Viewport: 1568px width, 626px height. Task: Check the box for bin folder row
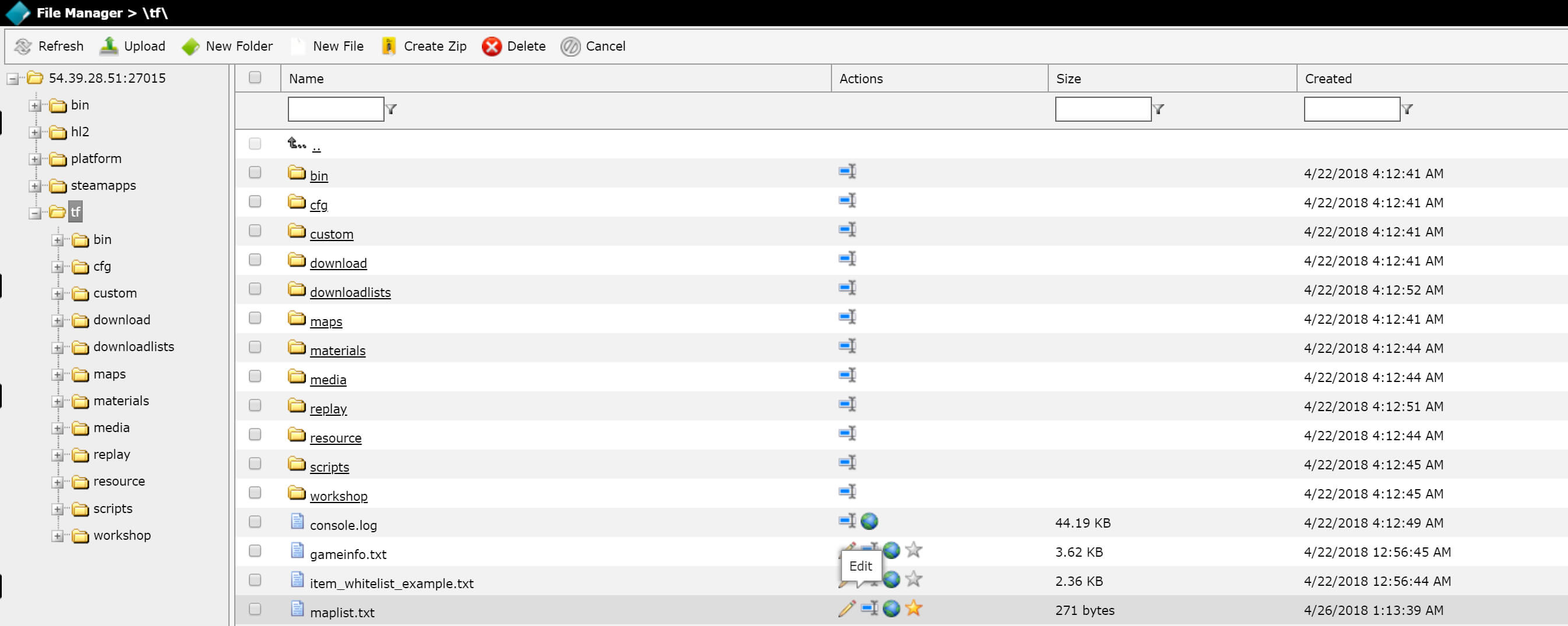coord(255,173)
